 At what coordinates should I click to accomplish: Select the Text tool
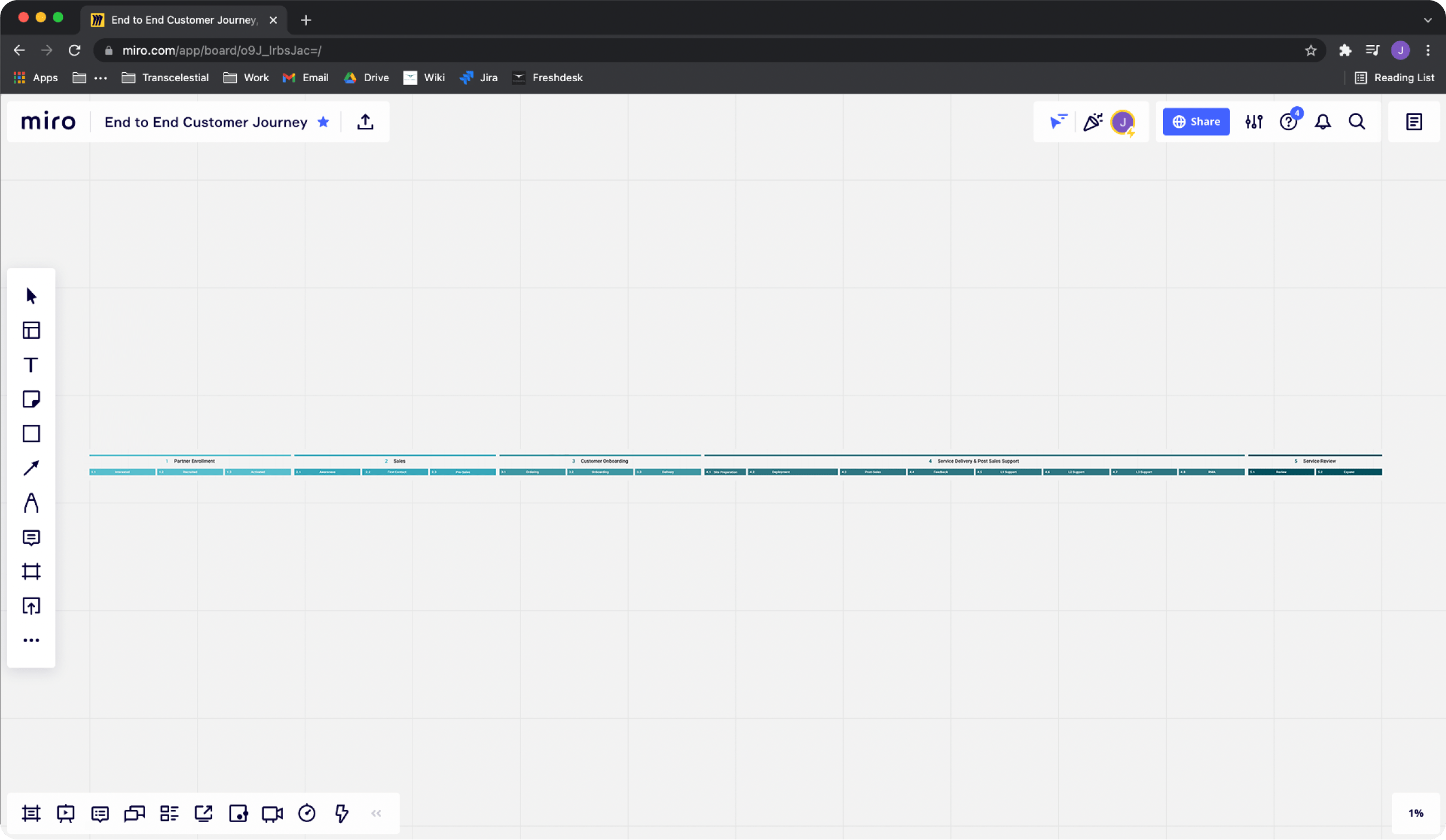pyautogui.click(x=31, y=365)
